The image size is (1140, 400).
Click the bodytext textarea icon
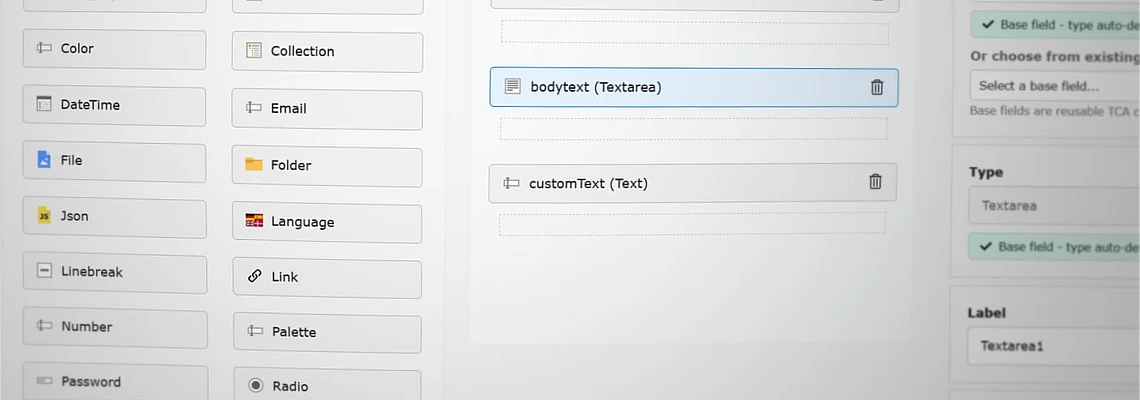point(513,87)
